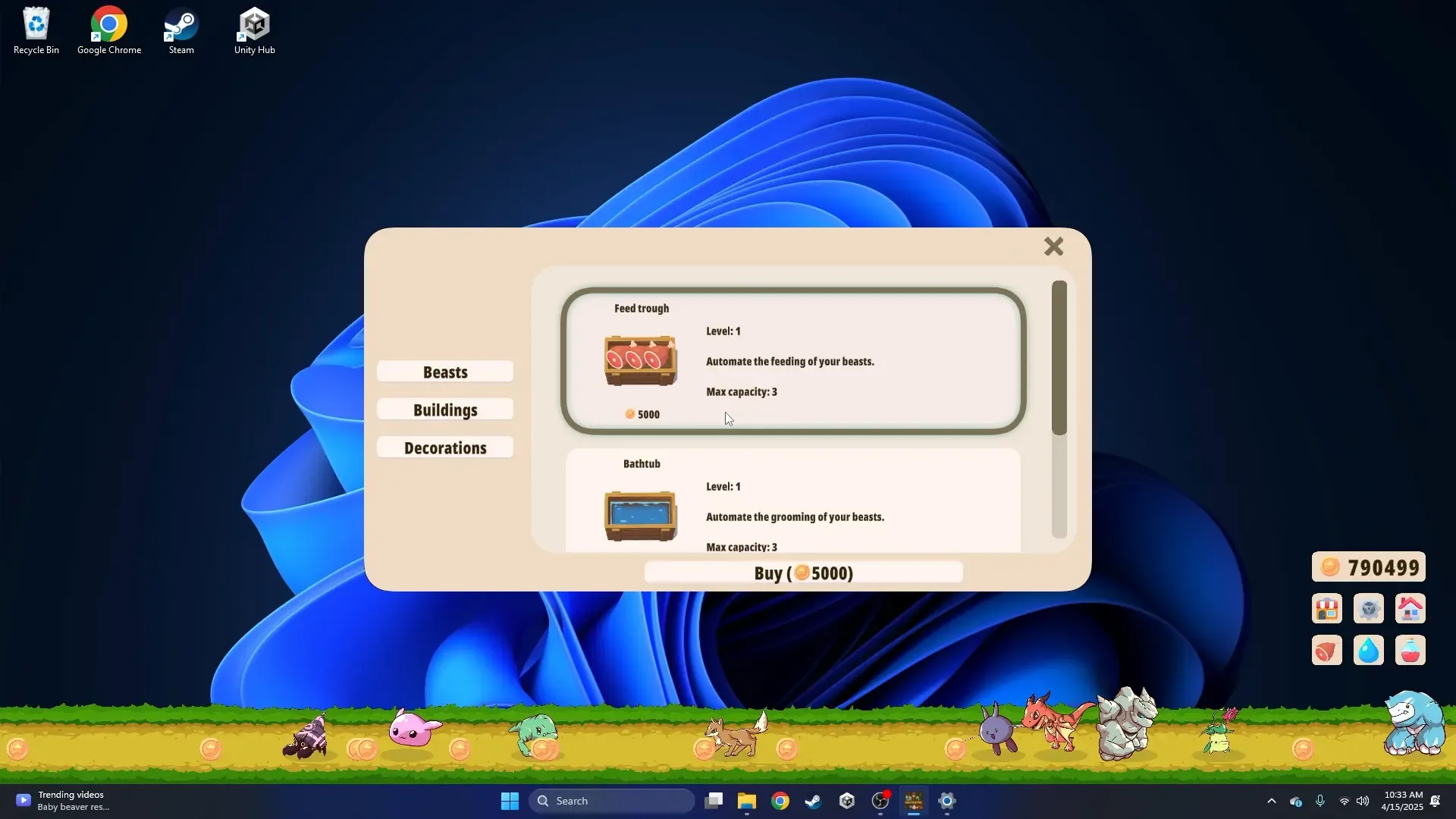Screen dimensions: 1456x819
Task: Select the water drop grooming tool
Action: pos(1368,651)
